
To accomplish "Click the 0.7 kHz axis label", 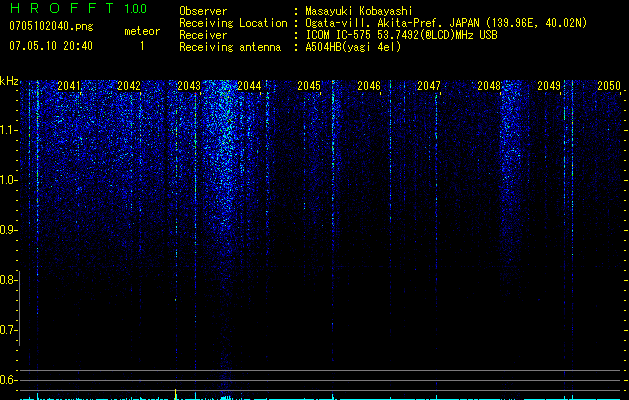I will point(8,330).
